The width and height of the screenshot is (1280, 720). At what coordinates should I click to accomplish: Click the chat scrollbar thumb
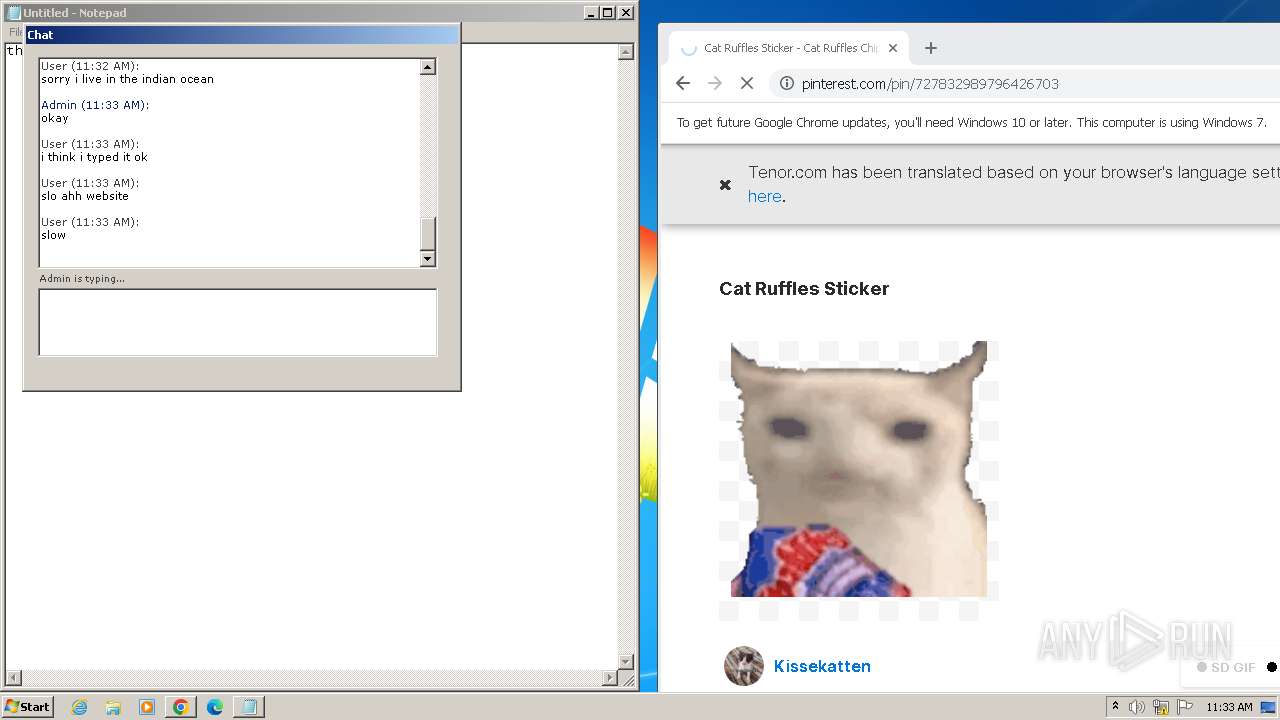click(428, 233)
